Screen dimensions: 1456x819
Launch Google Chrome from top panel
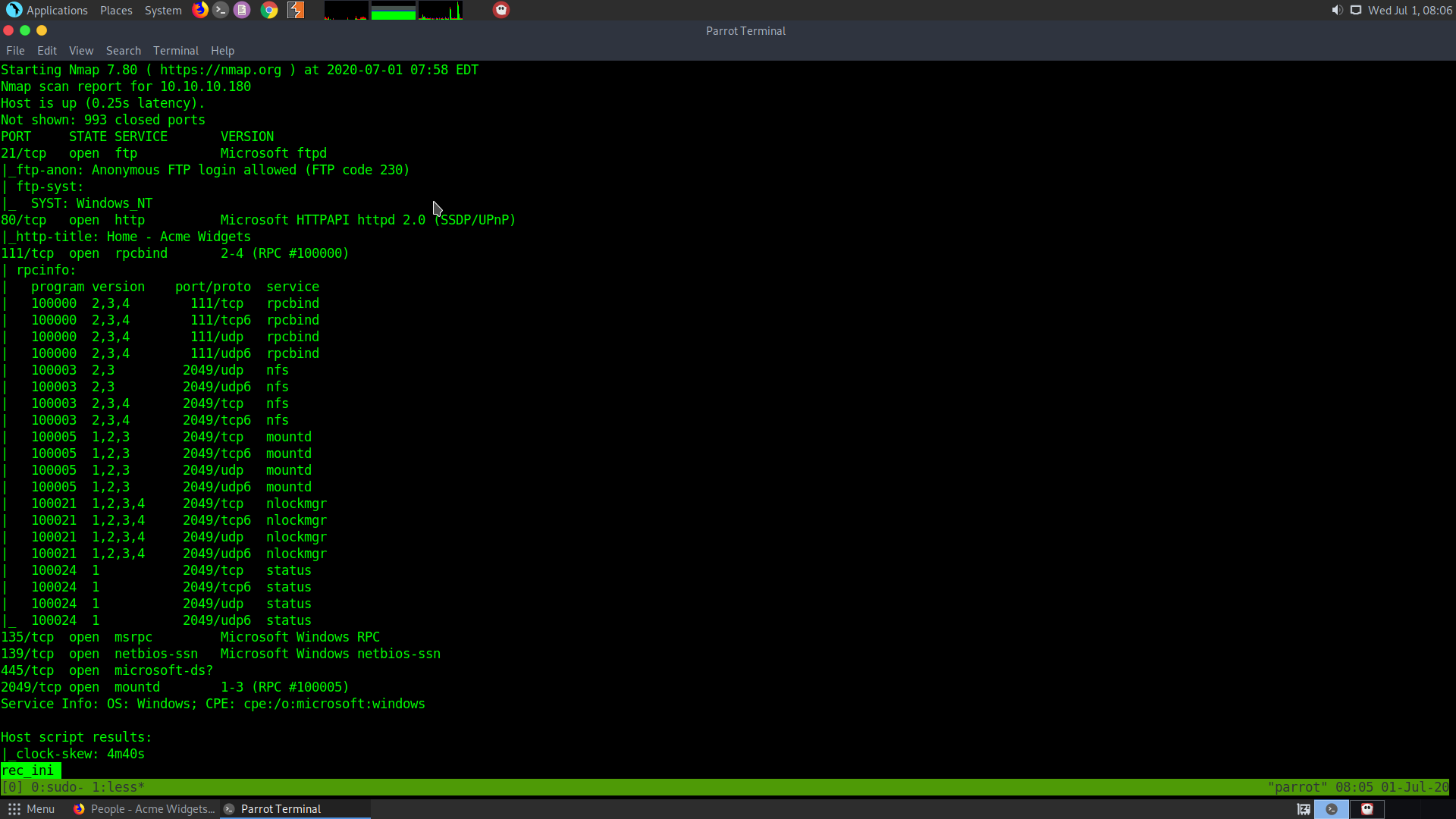click(269, 10)
